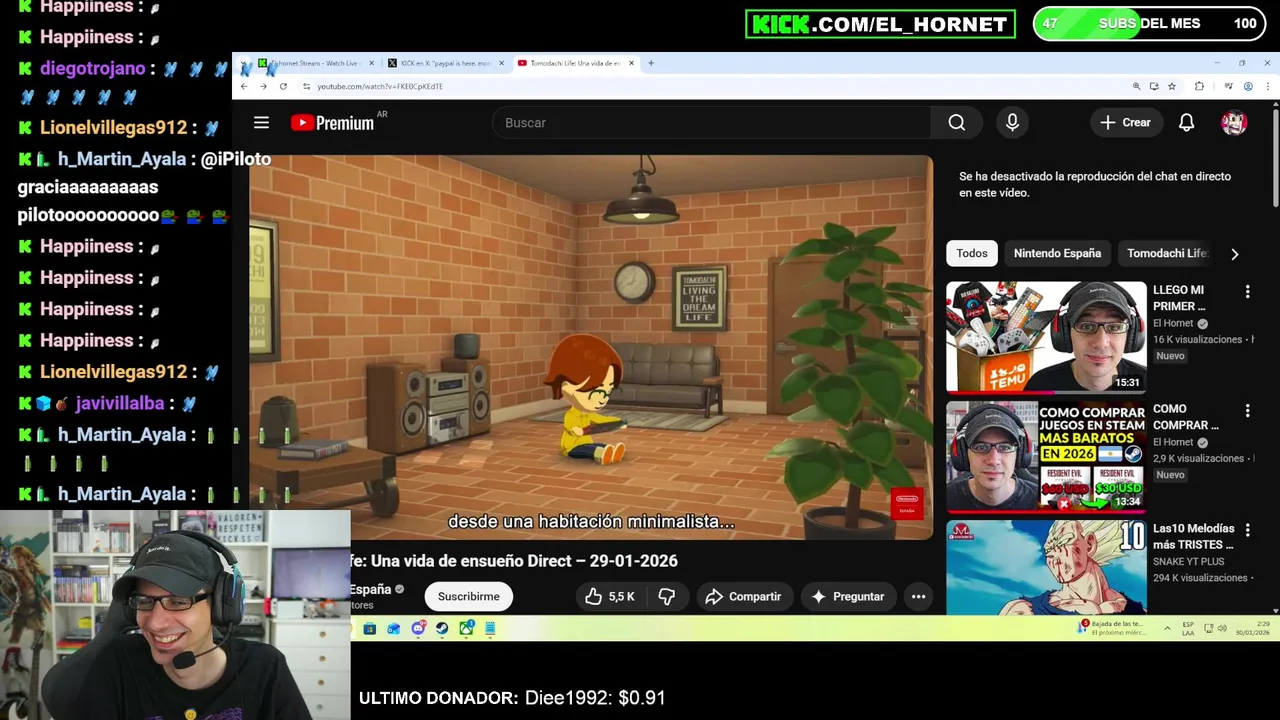Click the Las10 Melodías más TRISTES title

point(1193,536)
